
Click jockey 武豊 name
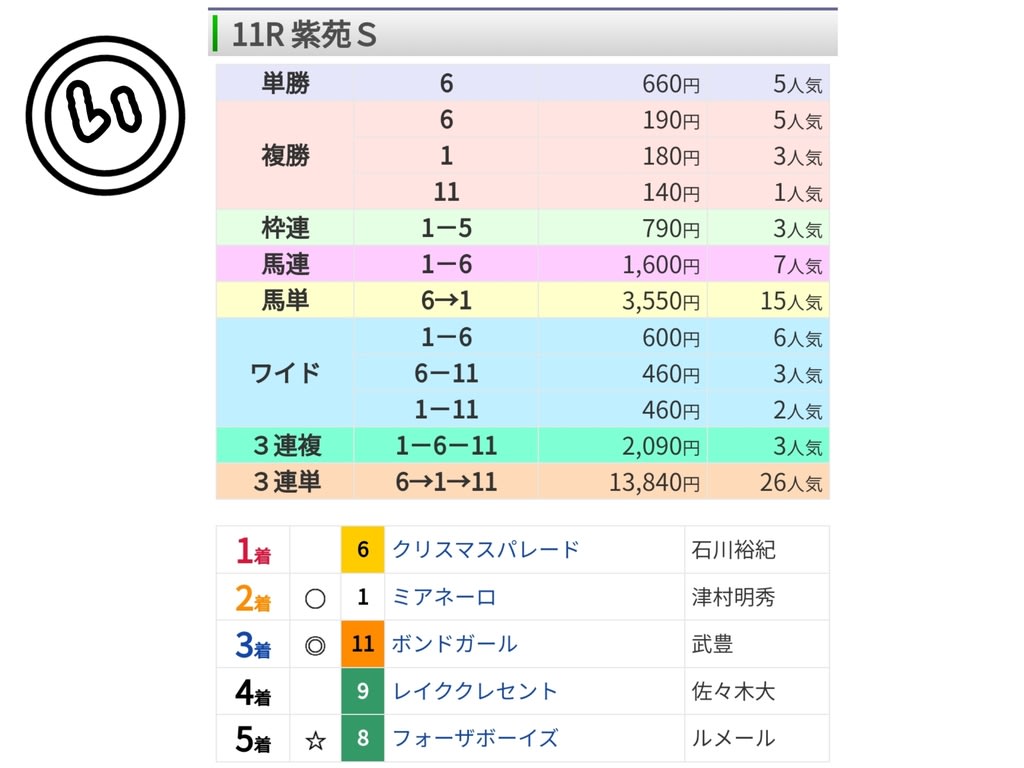click(x=712, y=644)
